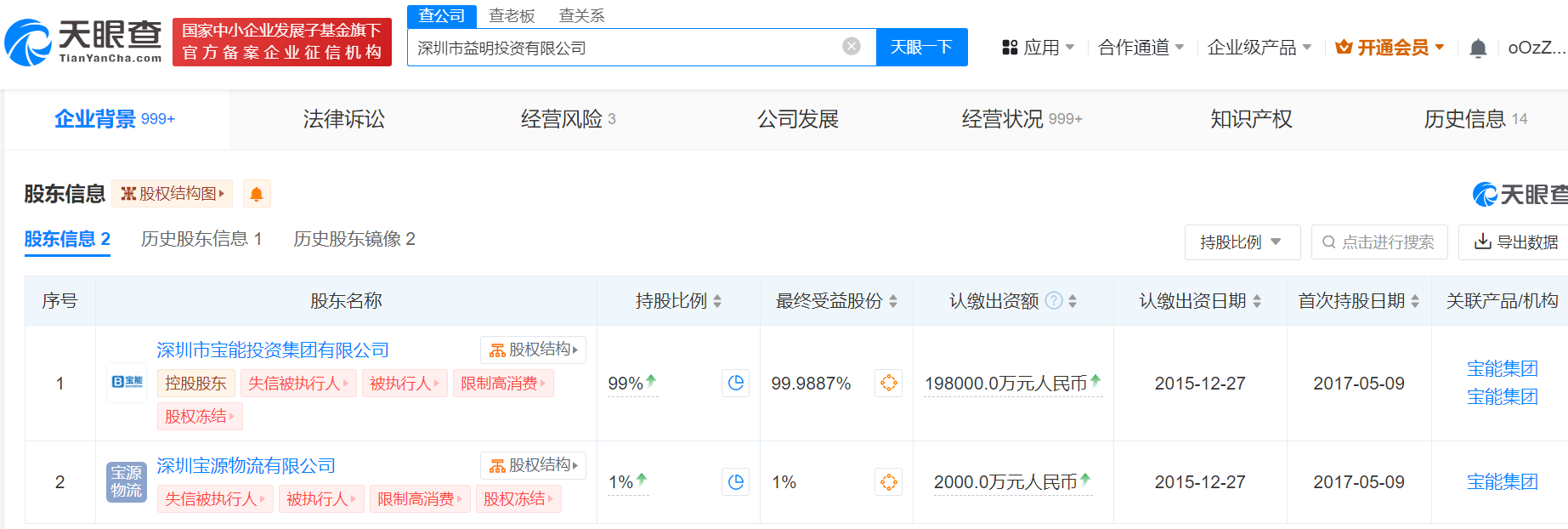Open the 历史股东信息 sub-tab
The height and width of the screenshot is (529, 1568).
point(201,239)
